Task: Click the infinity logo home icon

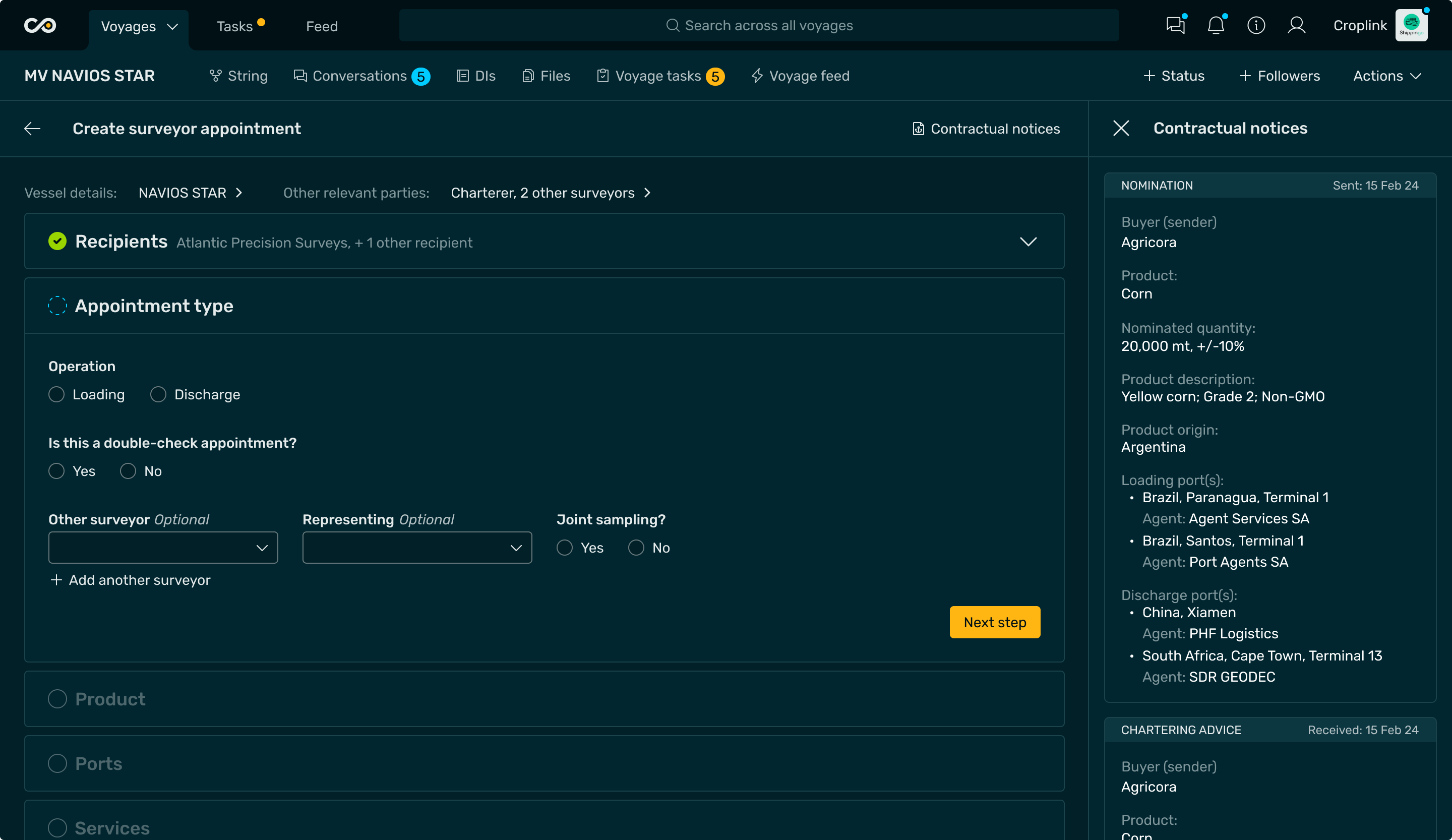Action: click(40, 25)
